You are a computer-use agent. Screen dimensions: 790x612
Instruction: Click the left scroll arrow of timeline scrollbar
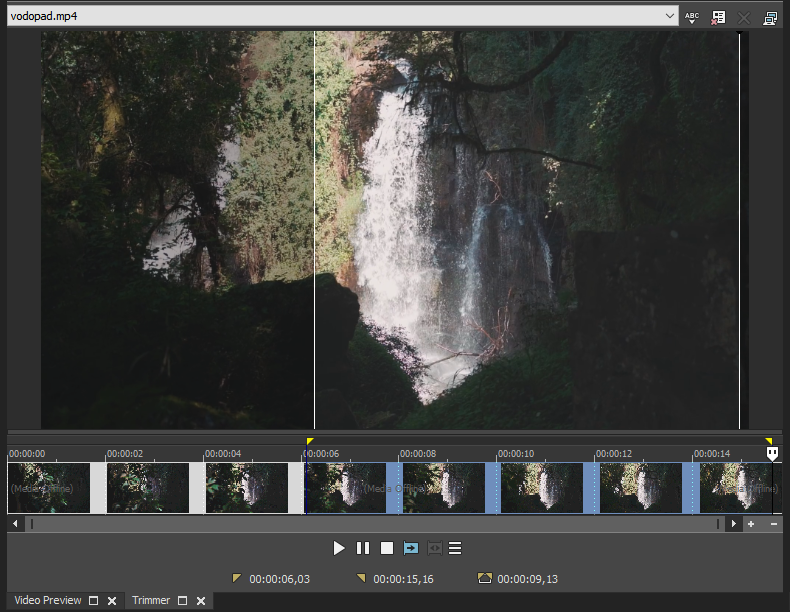(15, 523)
